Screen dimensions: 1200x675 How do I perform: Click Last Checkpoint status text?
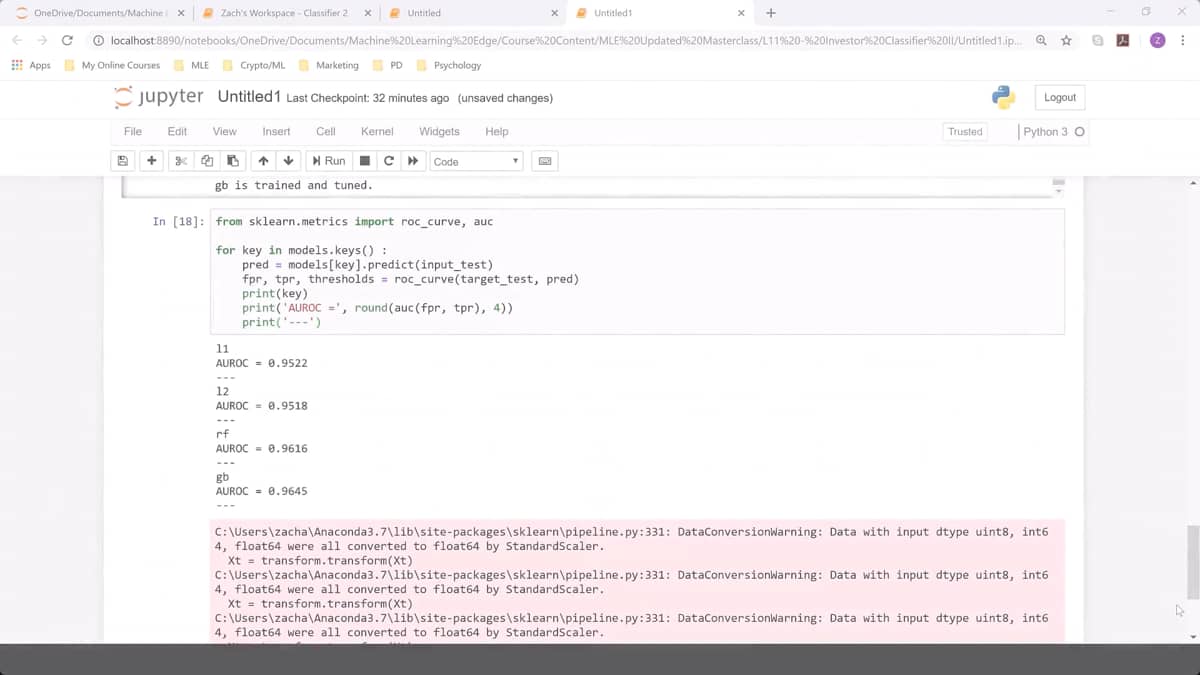tap(368, 98)
